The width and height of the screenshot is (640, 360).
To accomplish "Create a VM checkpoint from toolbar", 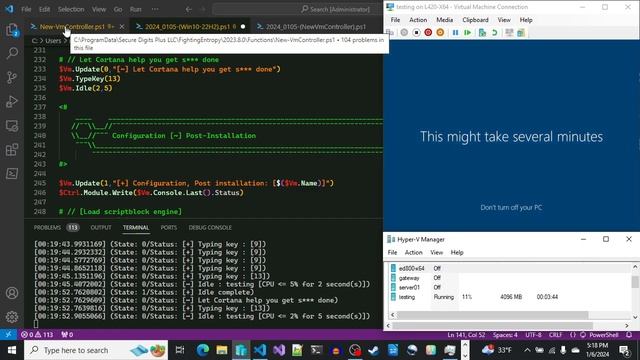I will [482, 33].
